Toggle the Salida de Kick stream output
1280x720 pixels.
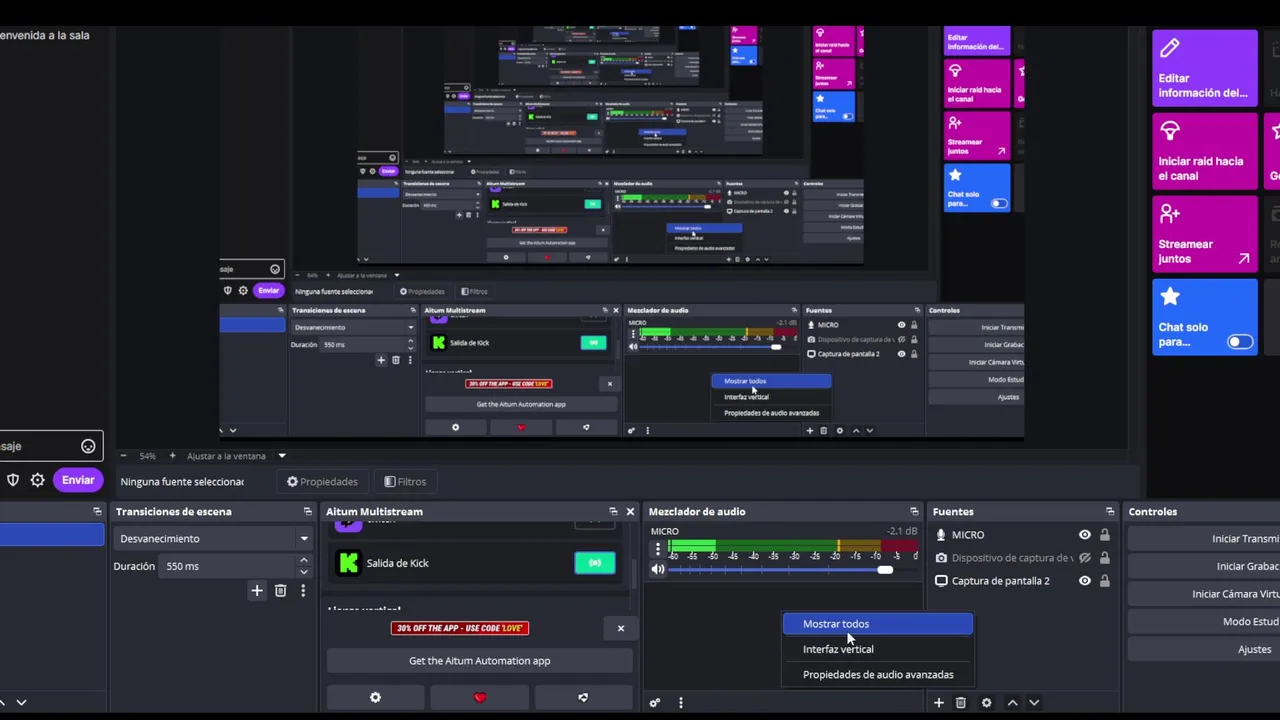(x=595, y=563)
